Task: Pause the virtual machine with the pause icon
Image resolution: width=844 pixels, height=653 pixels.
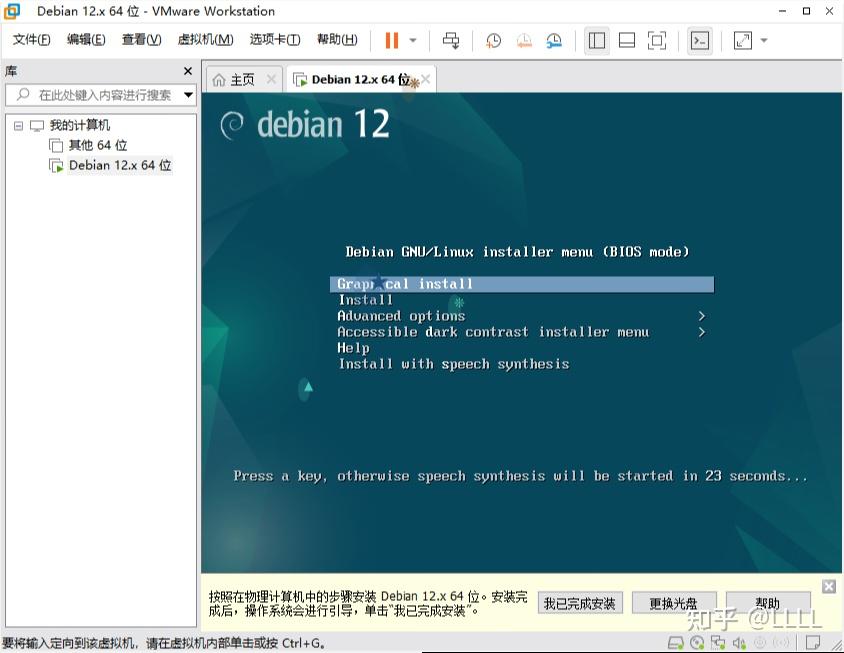Action: [392, 40]
